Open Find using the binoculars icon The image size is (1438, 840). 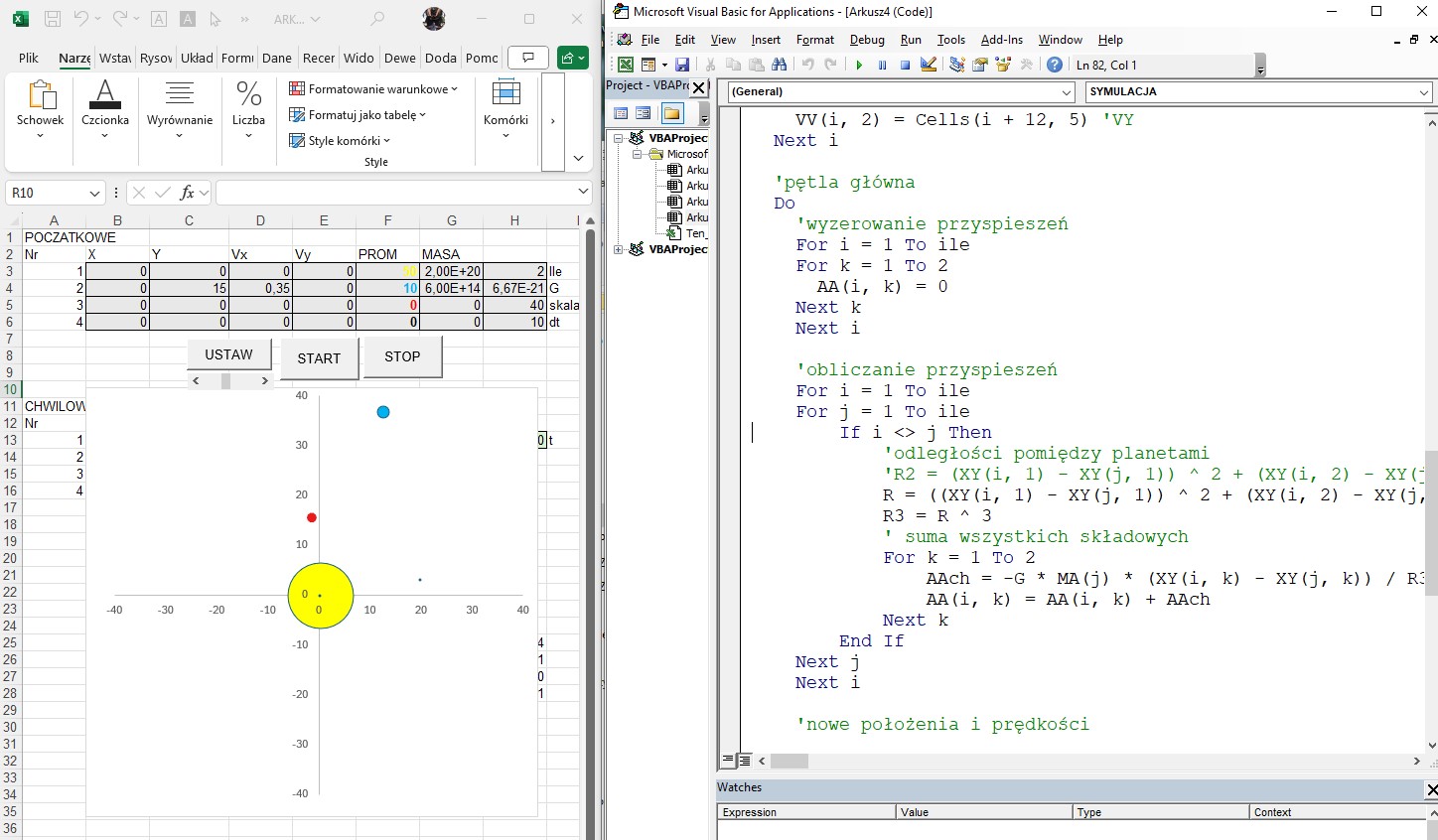click(780, 66)
